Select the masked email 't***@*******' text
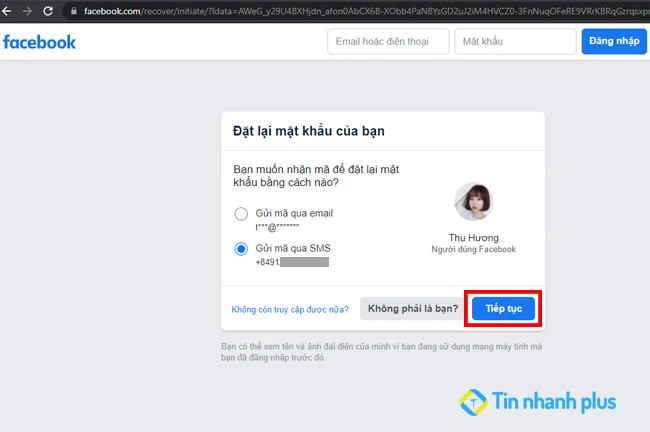The height and width of the screenshot is (432, 650). pyautogui.click(x=277, y=227)
